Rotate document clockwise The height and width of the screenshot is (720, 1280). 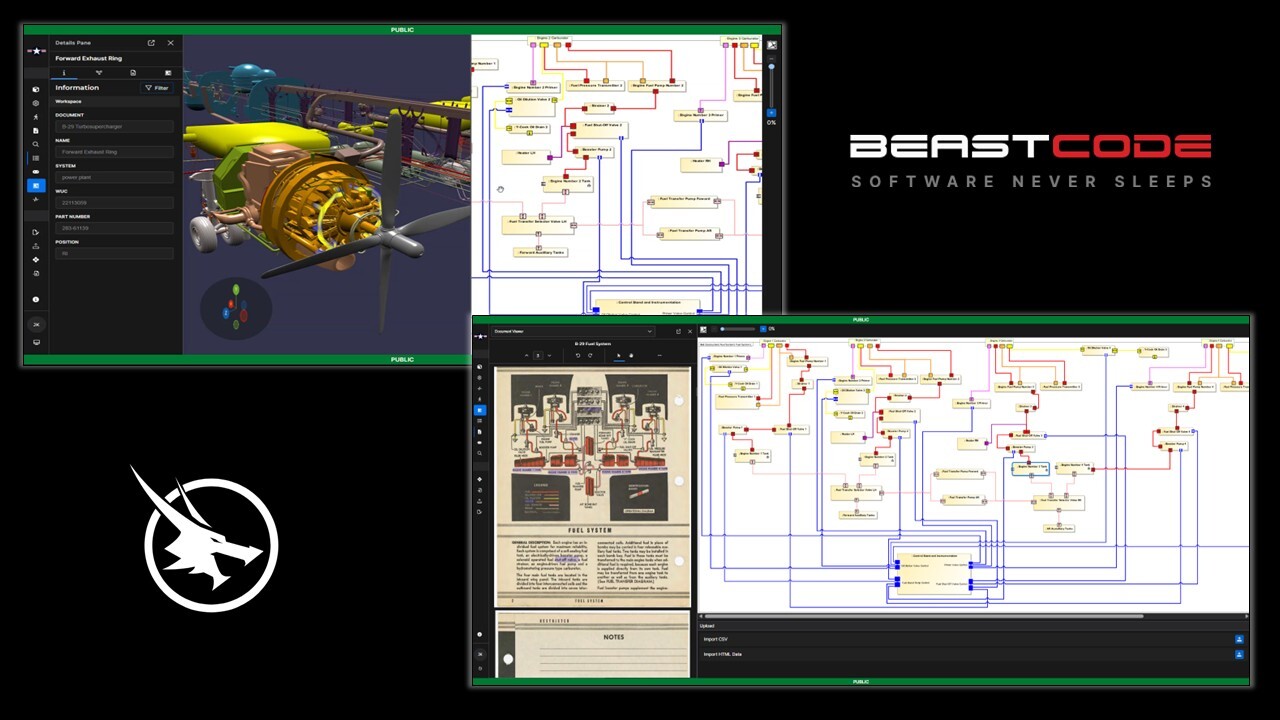point(590,355)
